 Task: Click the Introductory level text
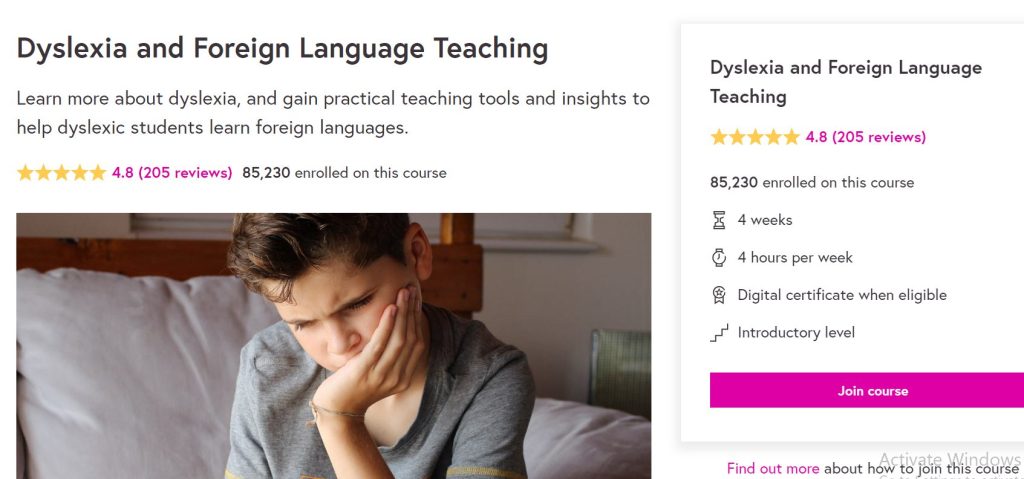click(x=796, y=333)
